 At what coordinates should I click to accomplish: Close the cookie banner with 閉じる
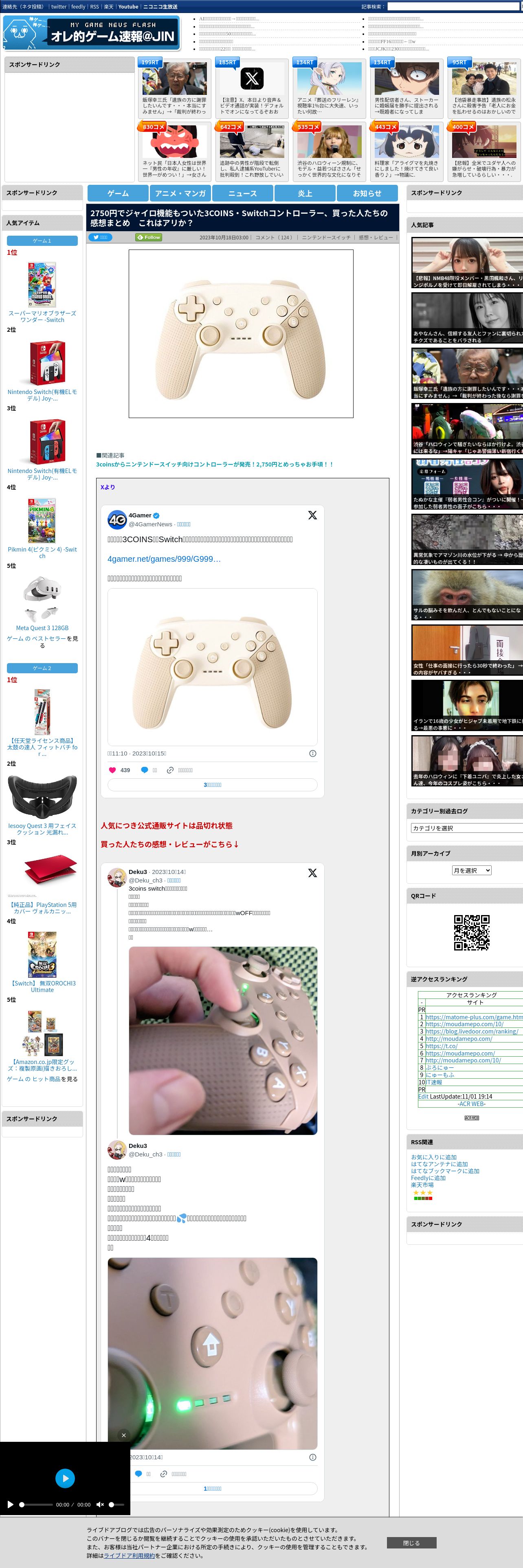411,1542
